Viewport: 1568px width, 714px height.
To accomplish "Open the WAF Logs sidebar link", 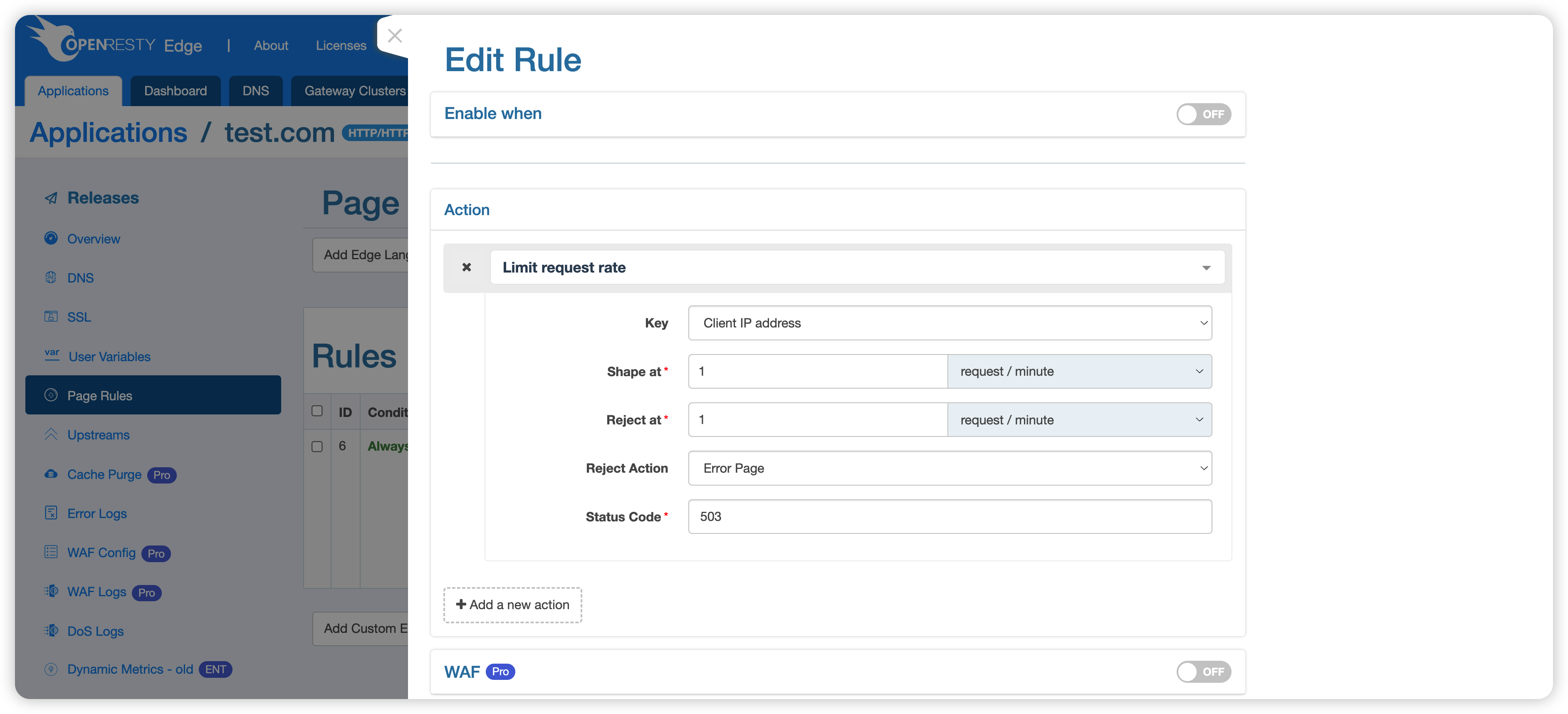I will coord(97,592).
